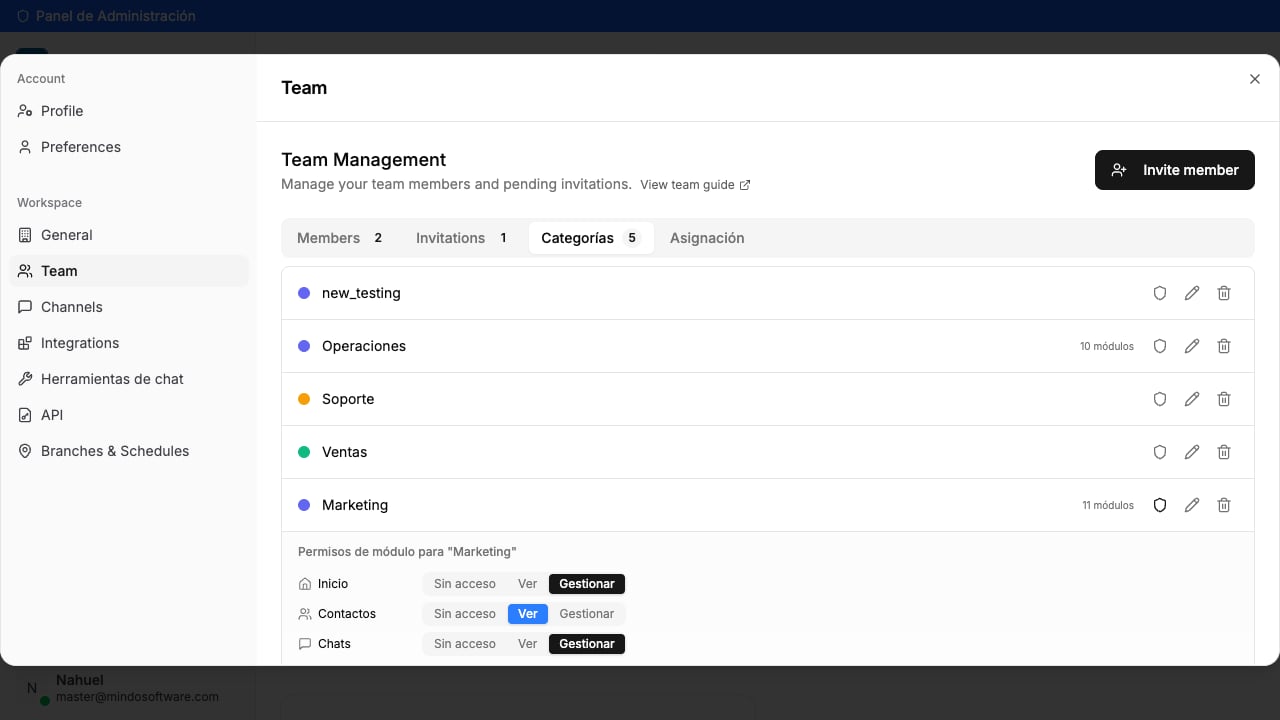Switch to the Invitations tab
The height and width of the screenshot is (720, 1280).
click(462, 238)
